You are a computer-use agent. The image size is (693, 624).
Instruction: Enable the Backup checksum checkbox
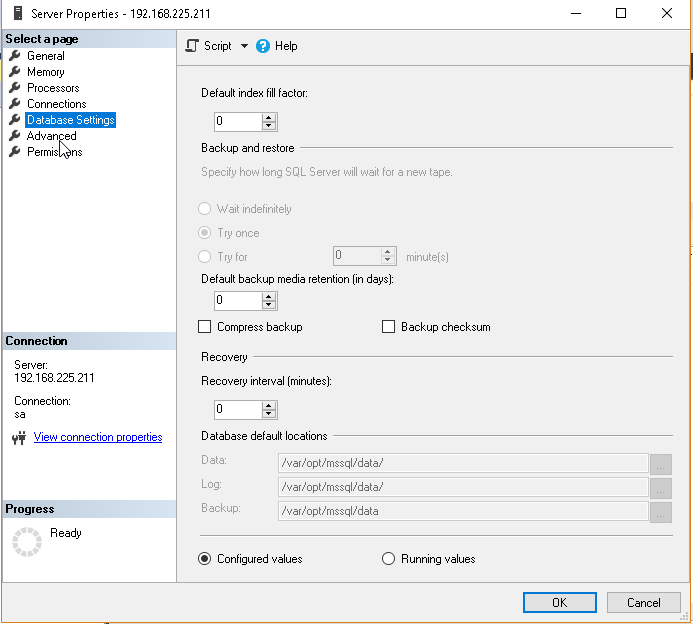coord(389,327)
